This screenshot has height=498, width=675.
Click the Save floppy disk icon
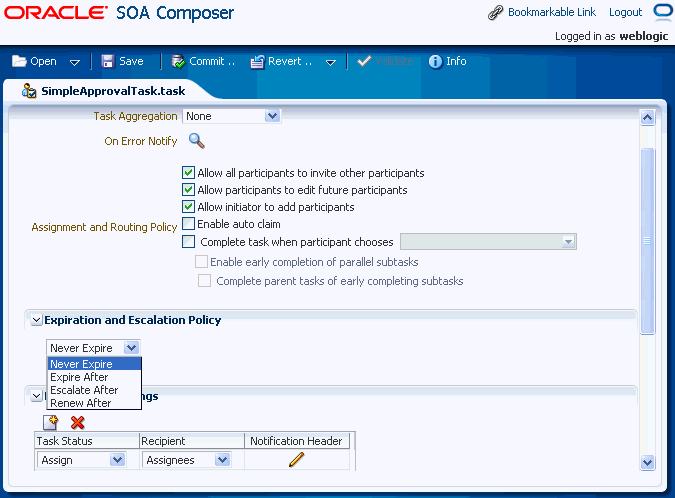107,61
